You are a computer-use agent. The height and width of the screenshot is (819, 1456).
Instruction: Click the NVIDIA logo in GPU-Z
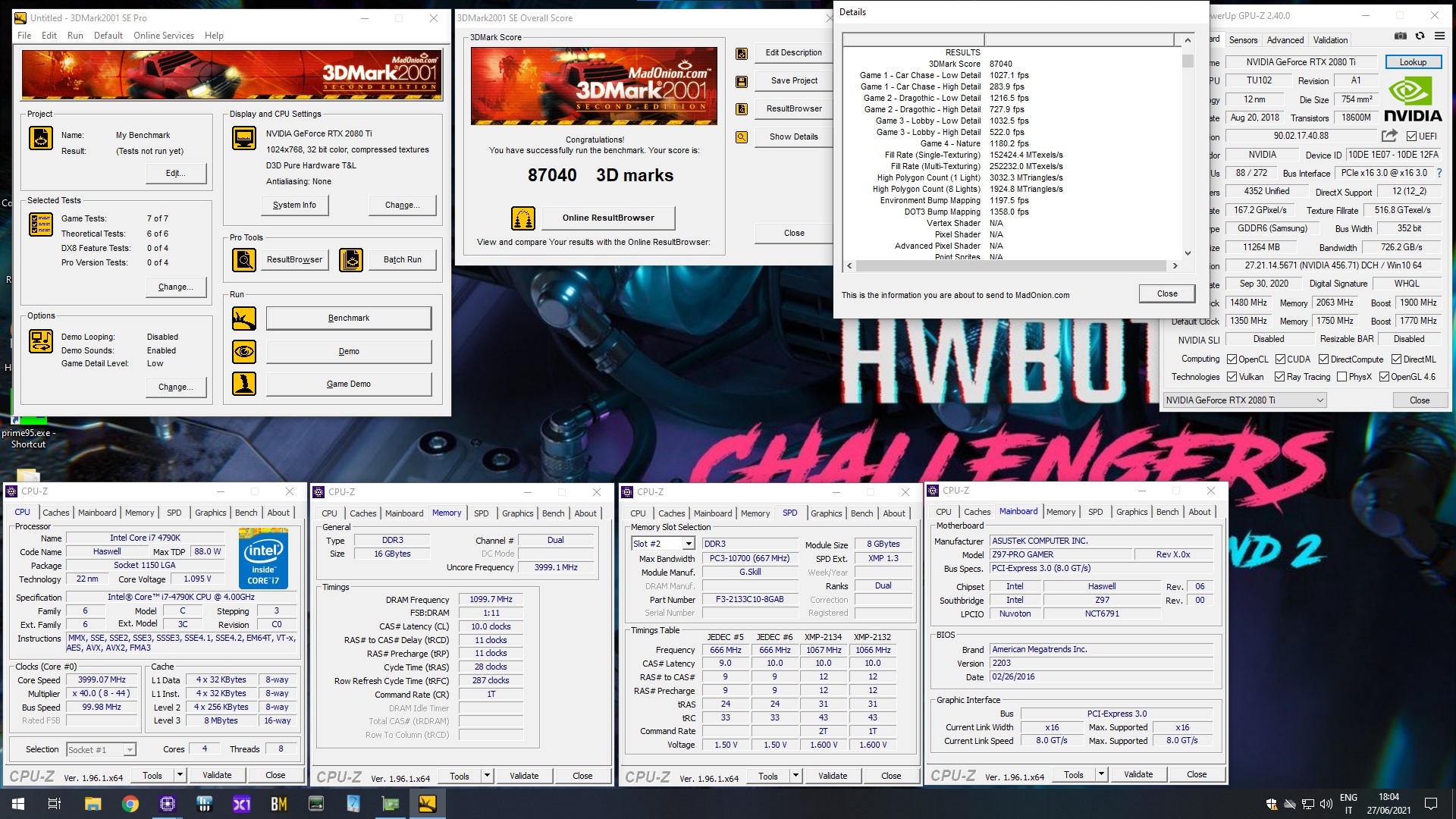(x=1413, y=100)
